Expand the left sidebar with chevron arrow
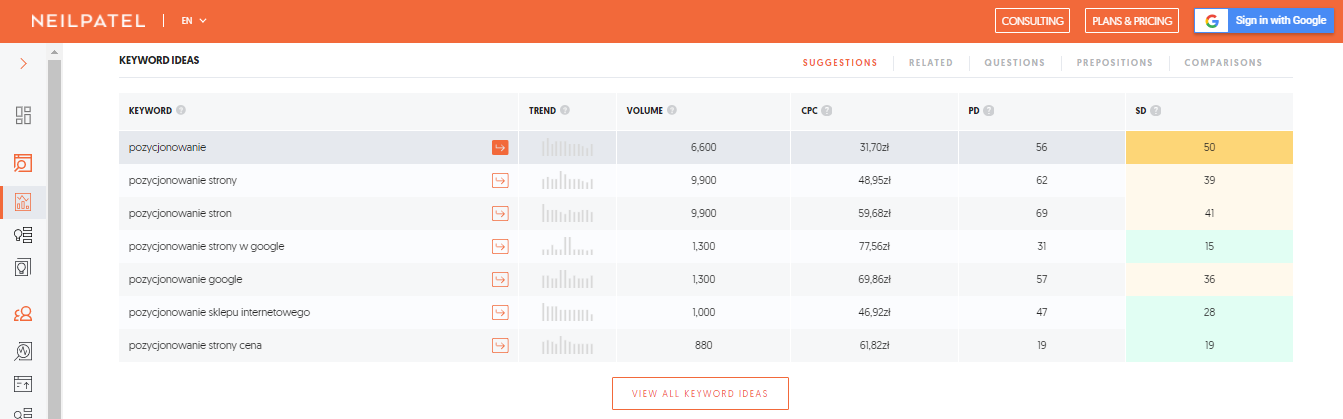 coord(24,64)
